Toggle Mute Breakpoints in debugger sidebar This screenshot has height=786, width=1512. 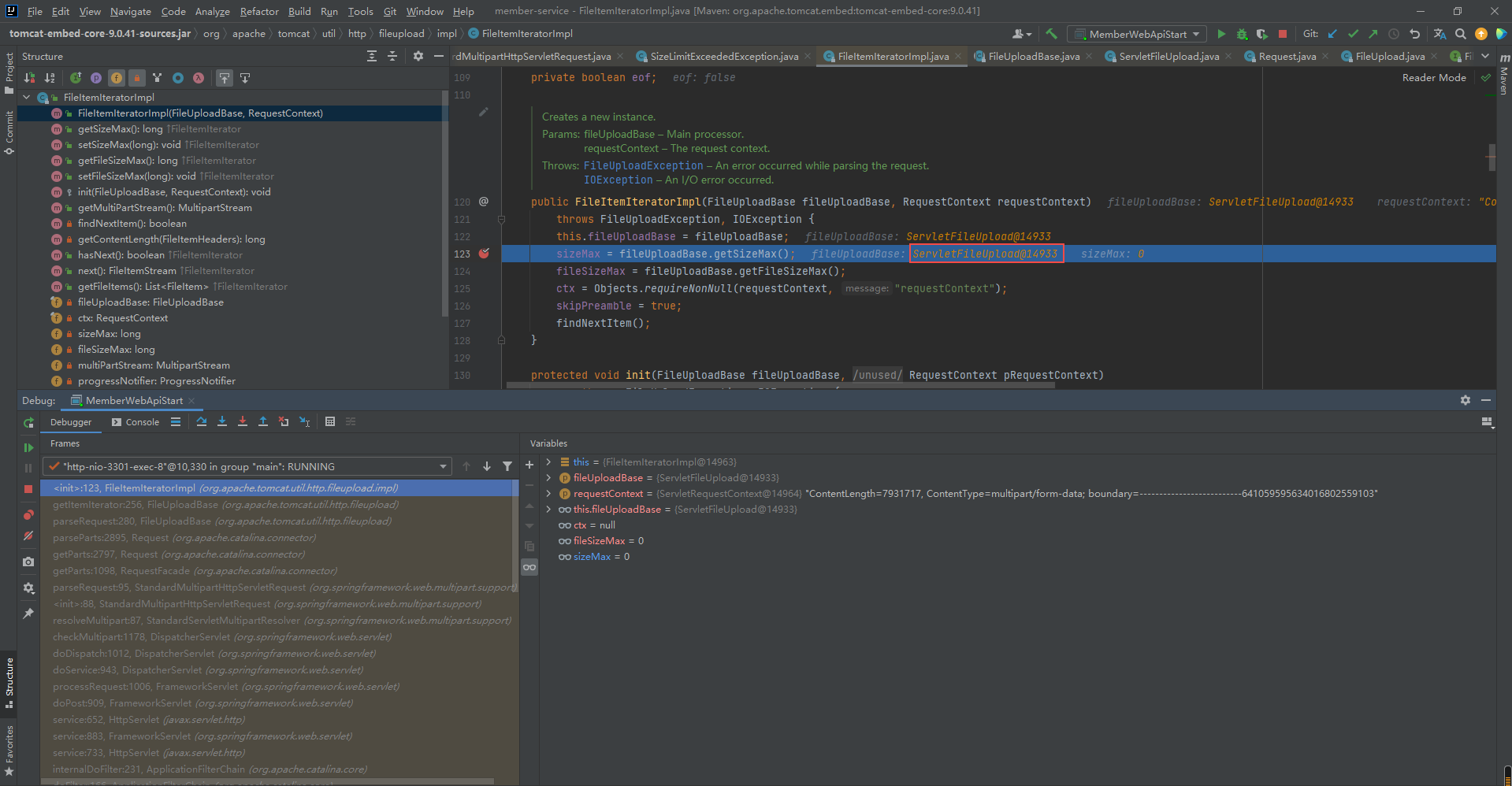coord(28,534)
